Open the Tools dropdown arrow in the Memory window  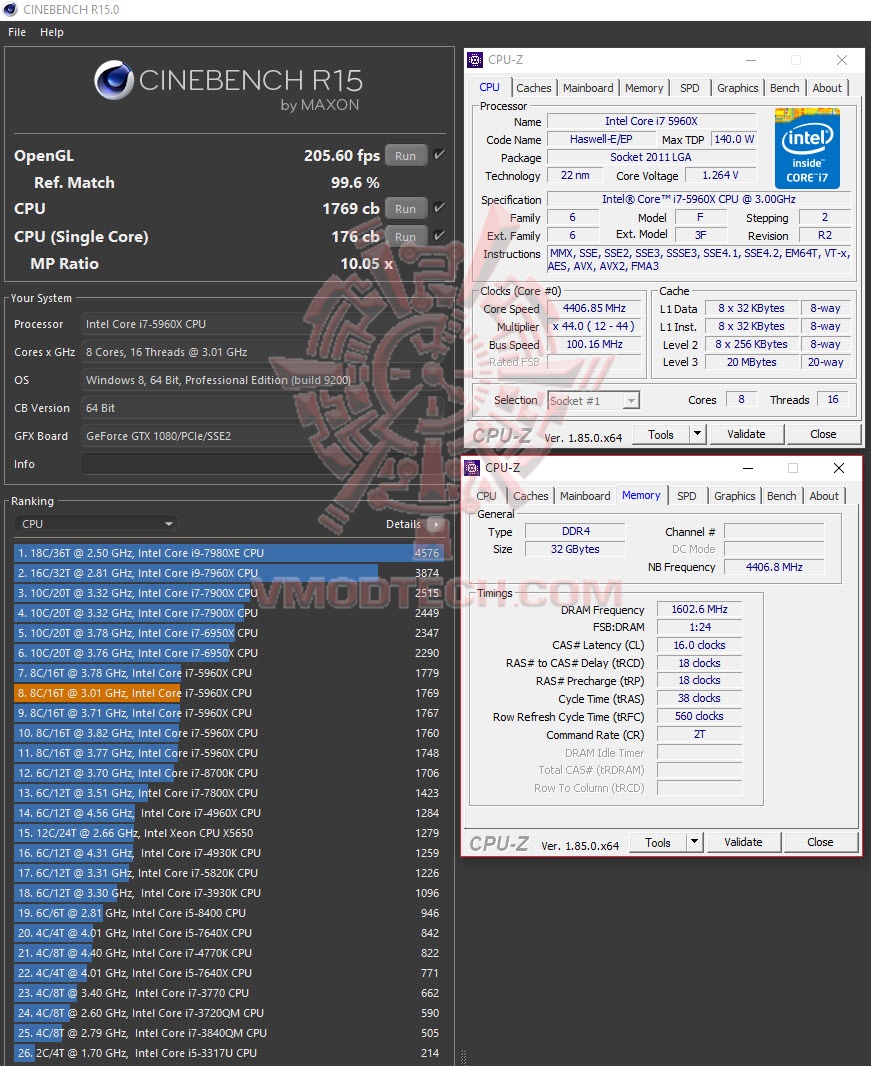[x=694, y=842]
